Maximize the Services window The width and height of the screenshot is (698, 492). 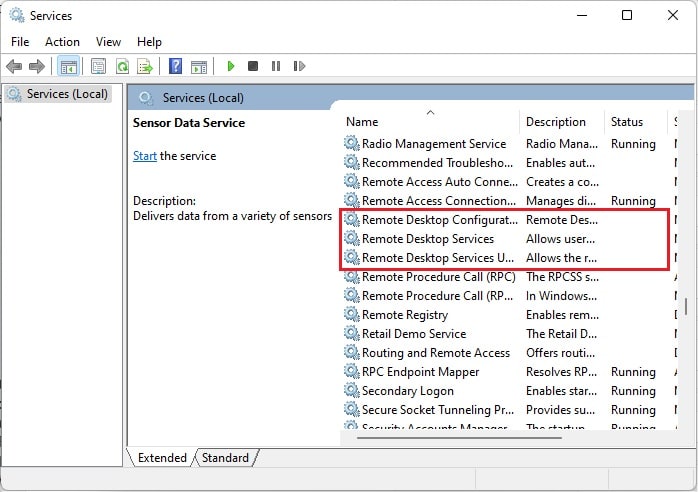coord(627,15)
